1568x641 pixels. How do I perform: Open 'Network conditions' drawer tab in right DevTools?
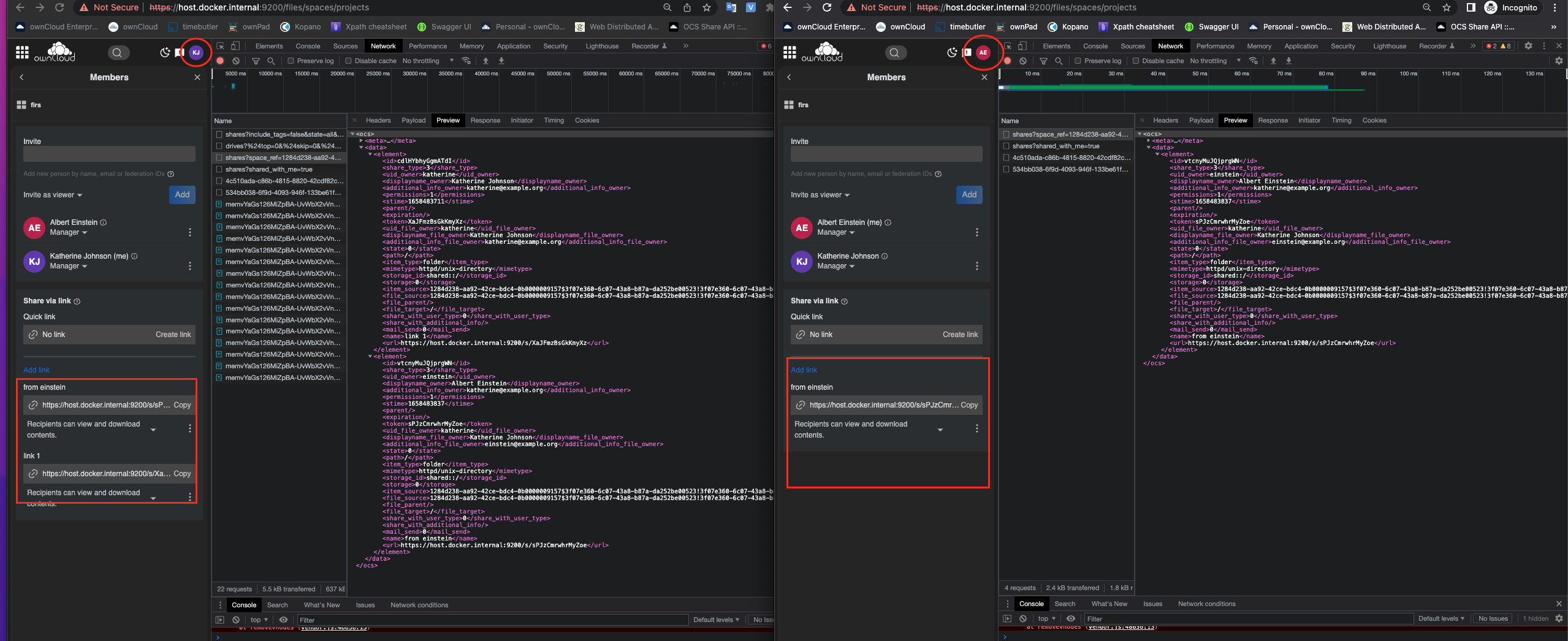pos(1206,604)
